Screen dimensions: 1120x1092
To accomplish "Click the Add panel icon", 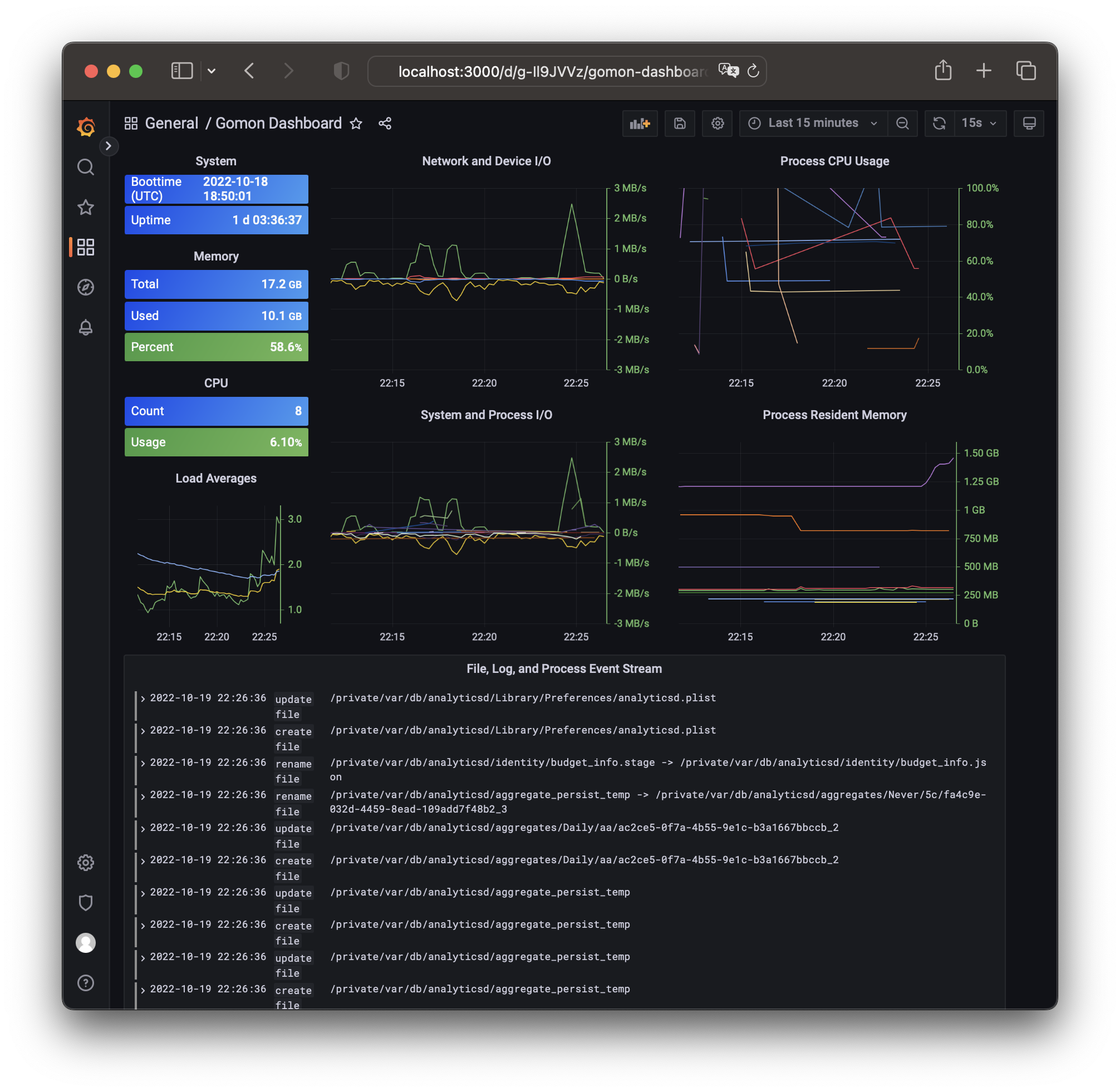I will [640, 124].
